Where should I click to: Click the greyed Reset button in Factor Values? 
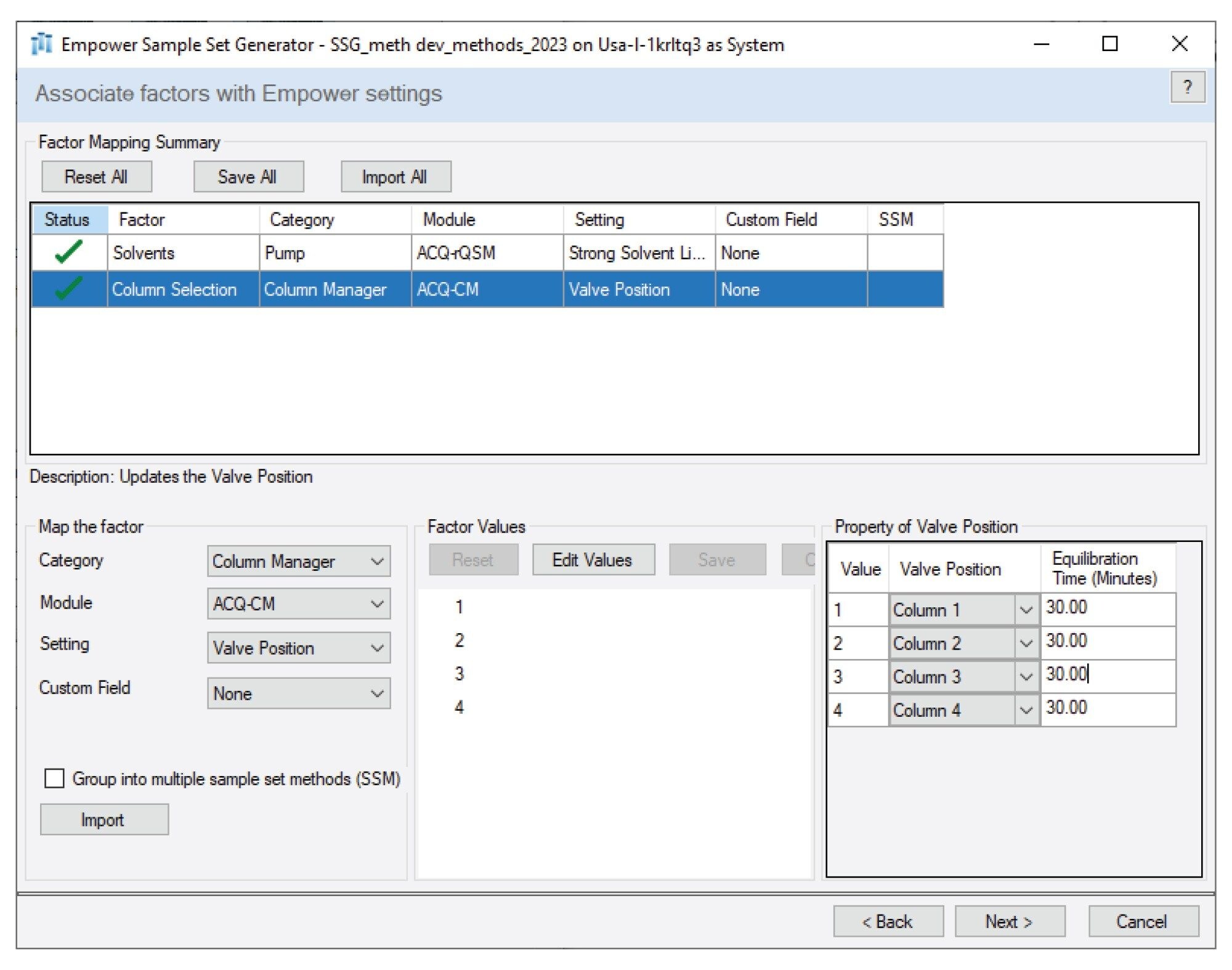(474, 560)
